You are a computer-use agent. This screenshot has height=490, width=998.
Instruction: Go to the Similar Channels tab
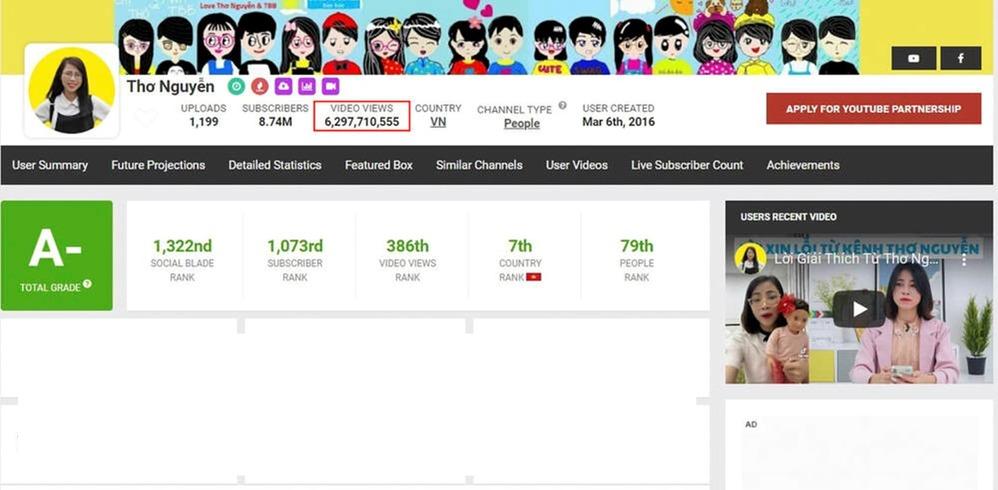coord(479,165)
